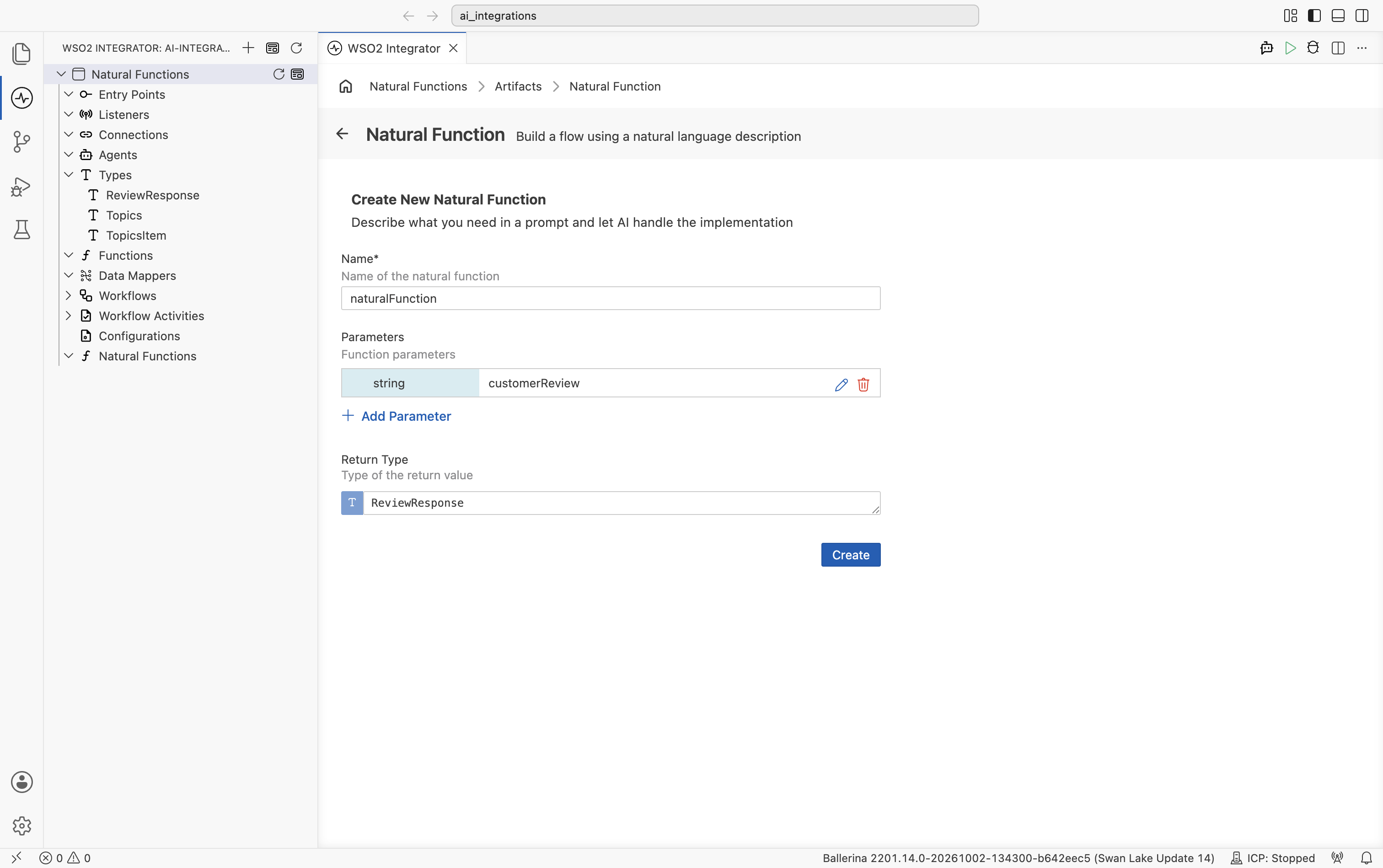This screenshot has height=868, width=1383.
Task: Click the ai_integrations command center search
Action: (x=715, y=16)
